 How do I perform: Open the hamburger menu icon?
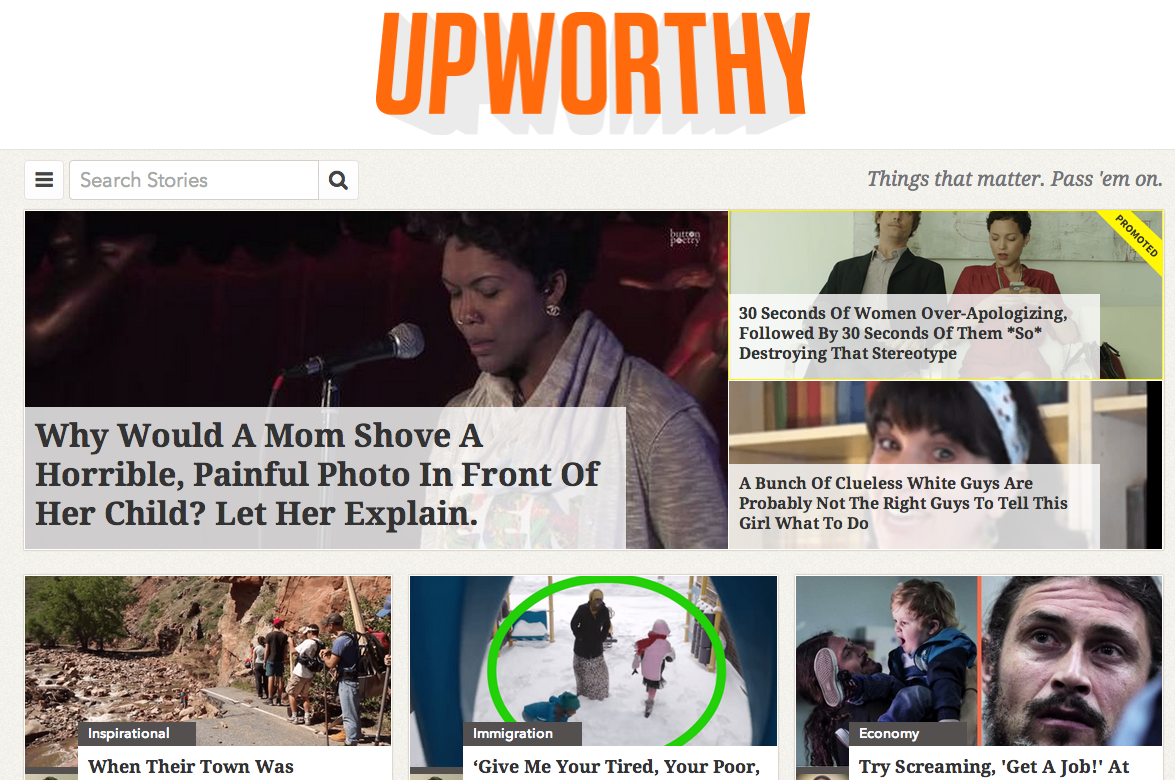pyautogui.click(x=44, y=180)
